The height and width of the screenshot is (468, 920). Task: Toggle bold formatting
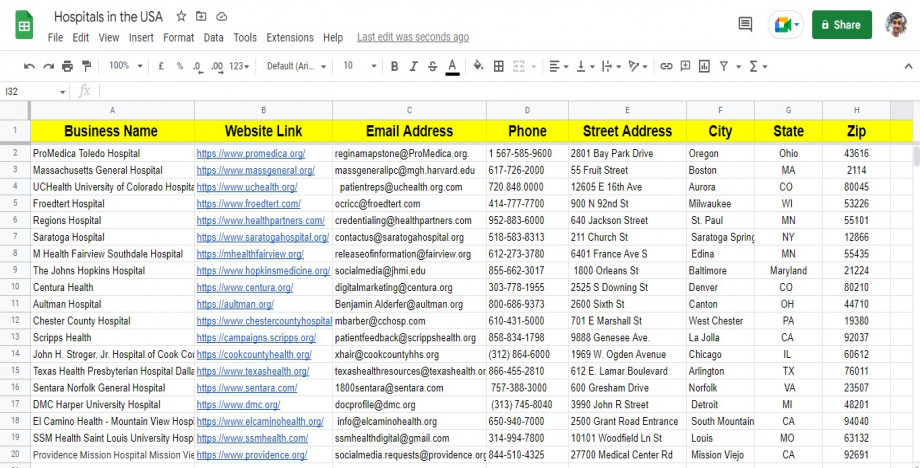pyautogui.click(x=395, y=66)
